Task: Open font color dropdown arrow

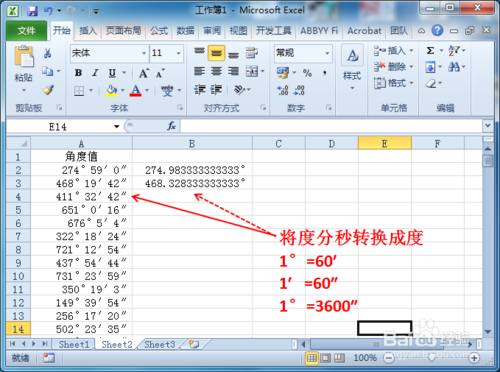Action: coord(146,90)
